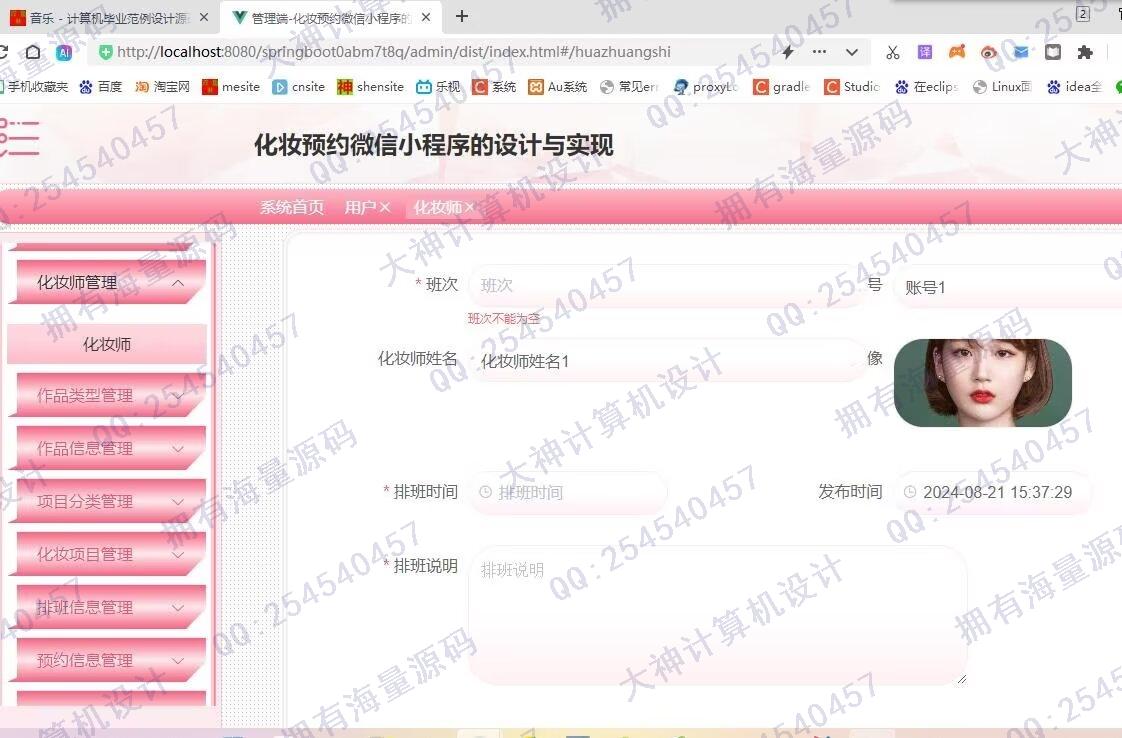Viewport: 1122px width, 738px height.
Task: Click the game controller extension icon
Action: click(x=957, y=52)
